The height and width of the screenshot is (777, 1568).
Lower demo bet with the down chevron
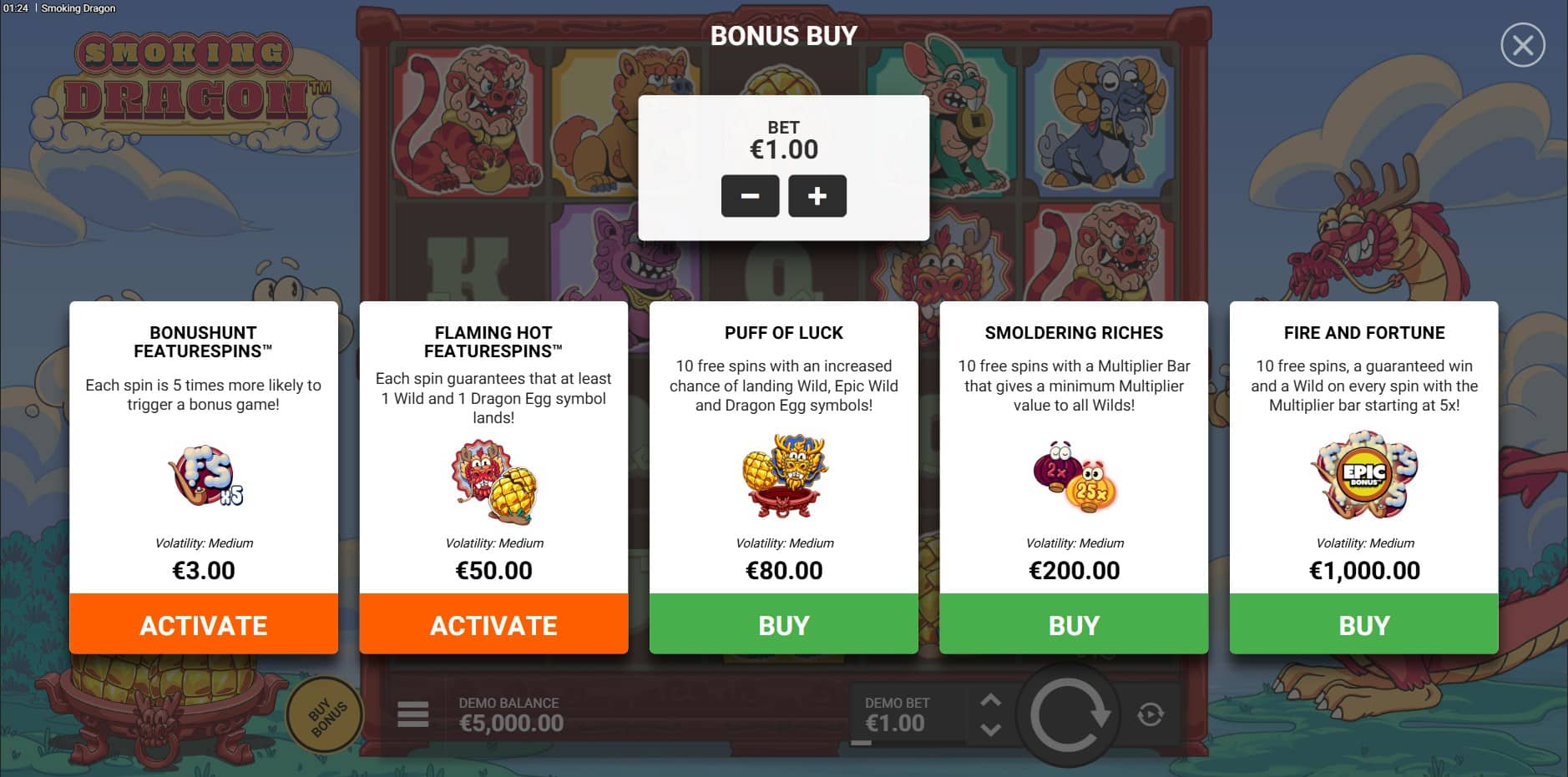(990, 729)
